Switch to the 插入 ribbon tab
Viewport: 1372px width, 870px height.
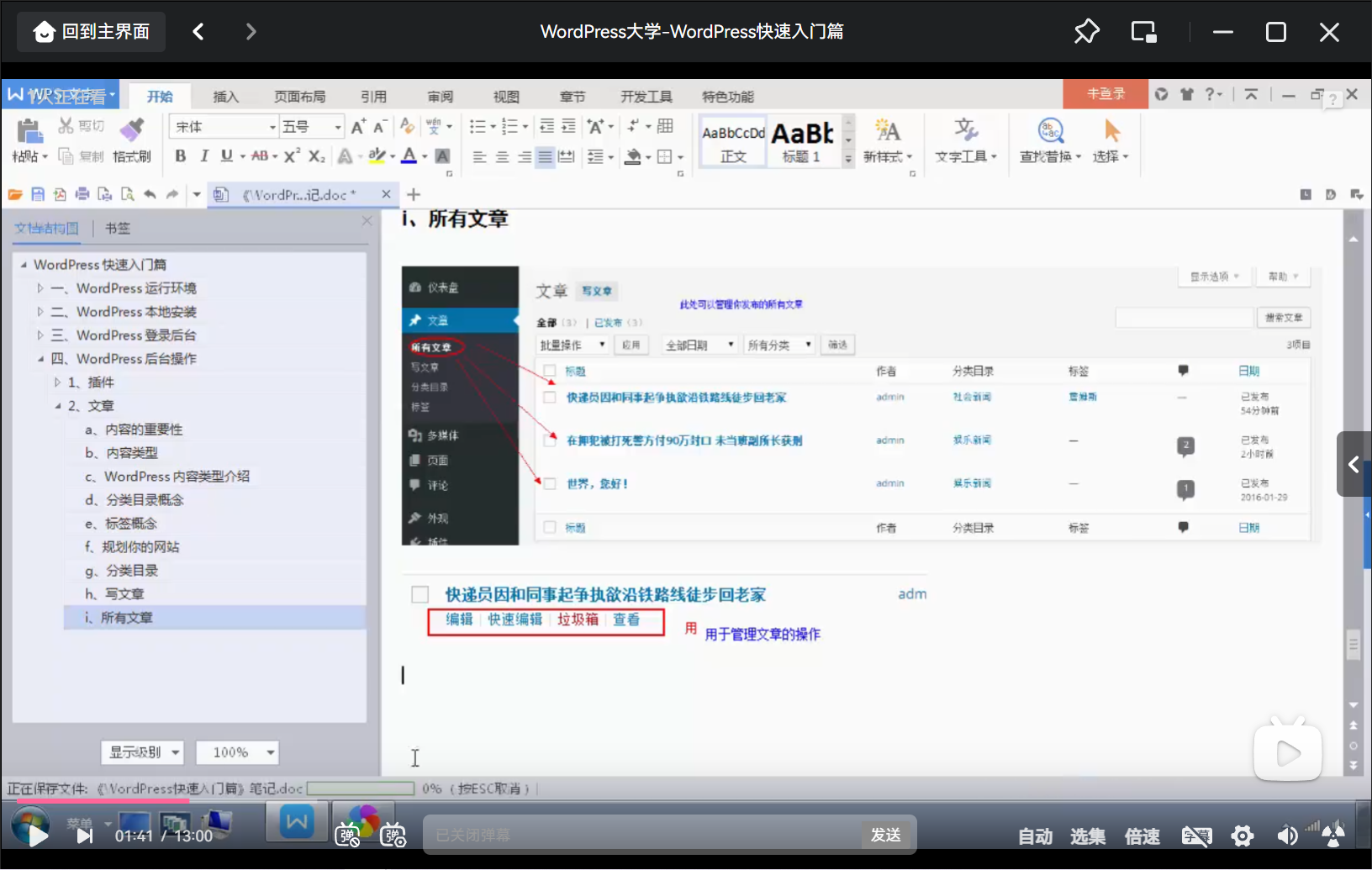[225, 97]
